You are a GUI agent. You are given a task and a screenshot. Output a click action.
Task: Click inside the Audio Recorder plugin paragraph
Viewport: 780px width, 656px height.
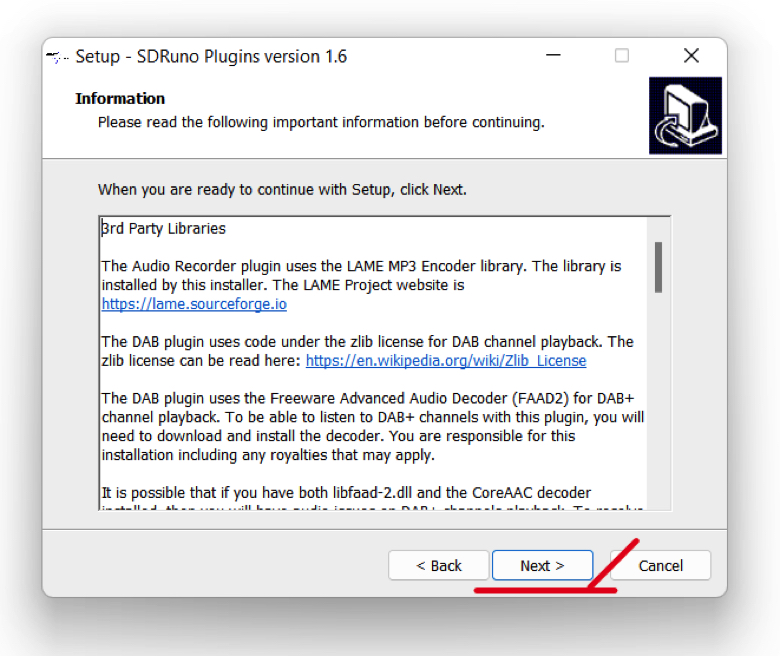(x=361, y=284)
